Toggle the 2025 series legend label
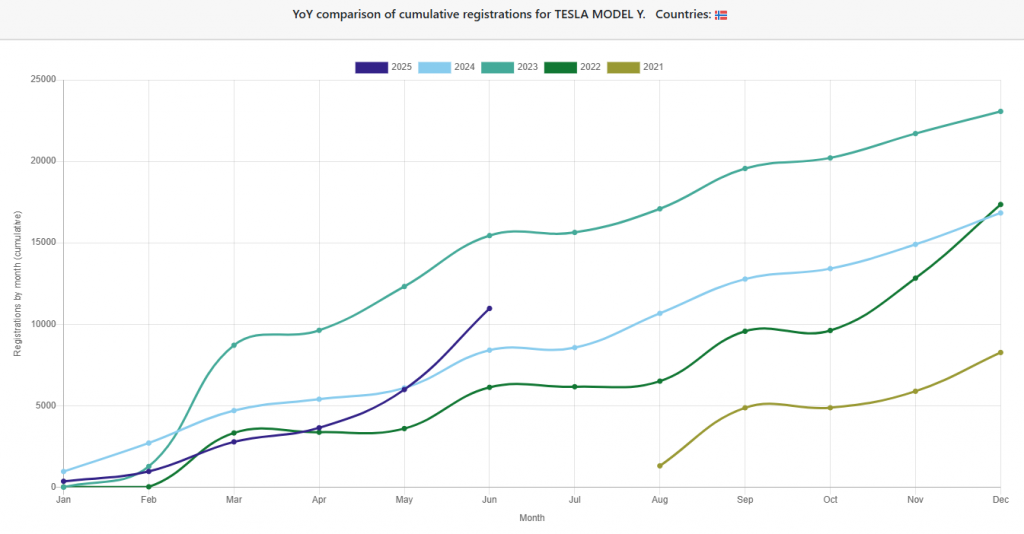Screen dimensions: 1024x534 (x=402, y=67)
